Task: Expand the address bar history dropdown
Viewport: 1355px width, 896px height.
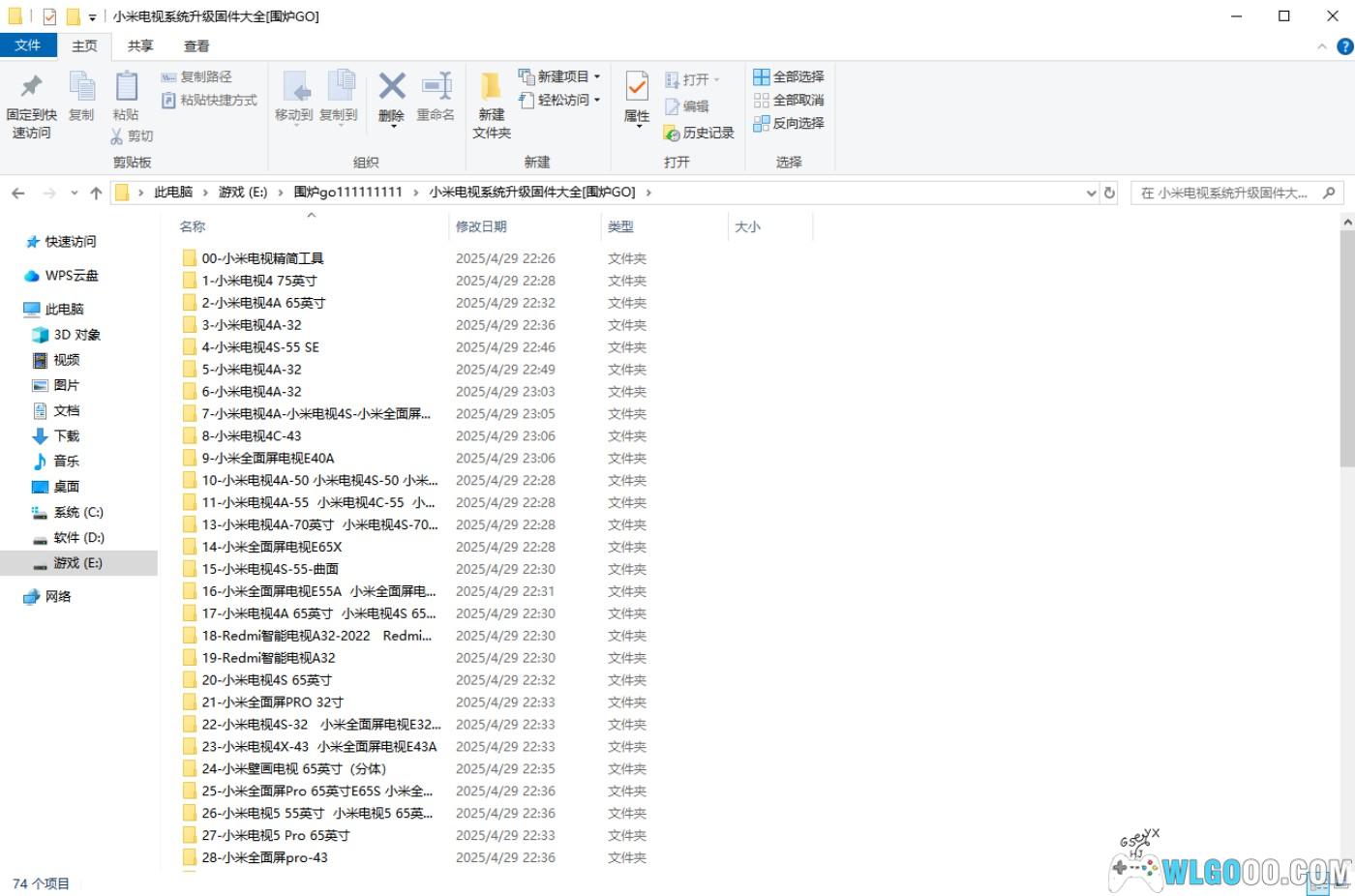Action: tap(1092, 193)
